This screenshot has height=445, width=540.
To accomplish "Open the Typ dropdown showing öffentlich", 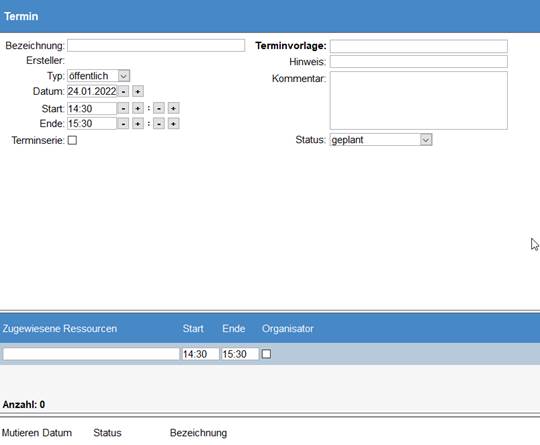I will [98, 76].
